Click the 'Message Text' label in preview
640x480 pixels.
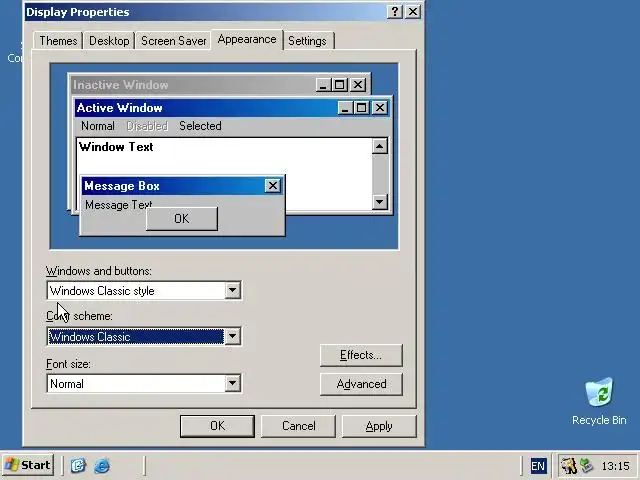tap(118, 204)
